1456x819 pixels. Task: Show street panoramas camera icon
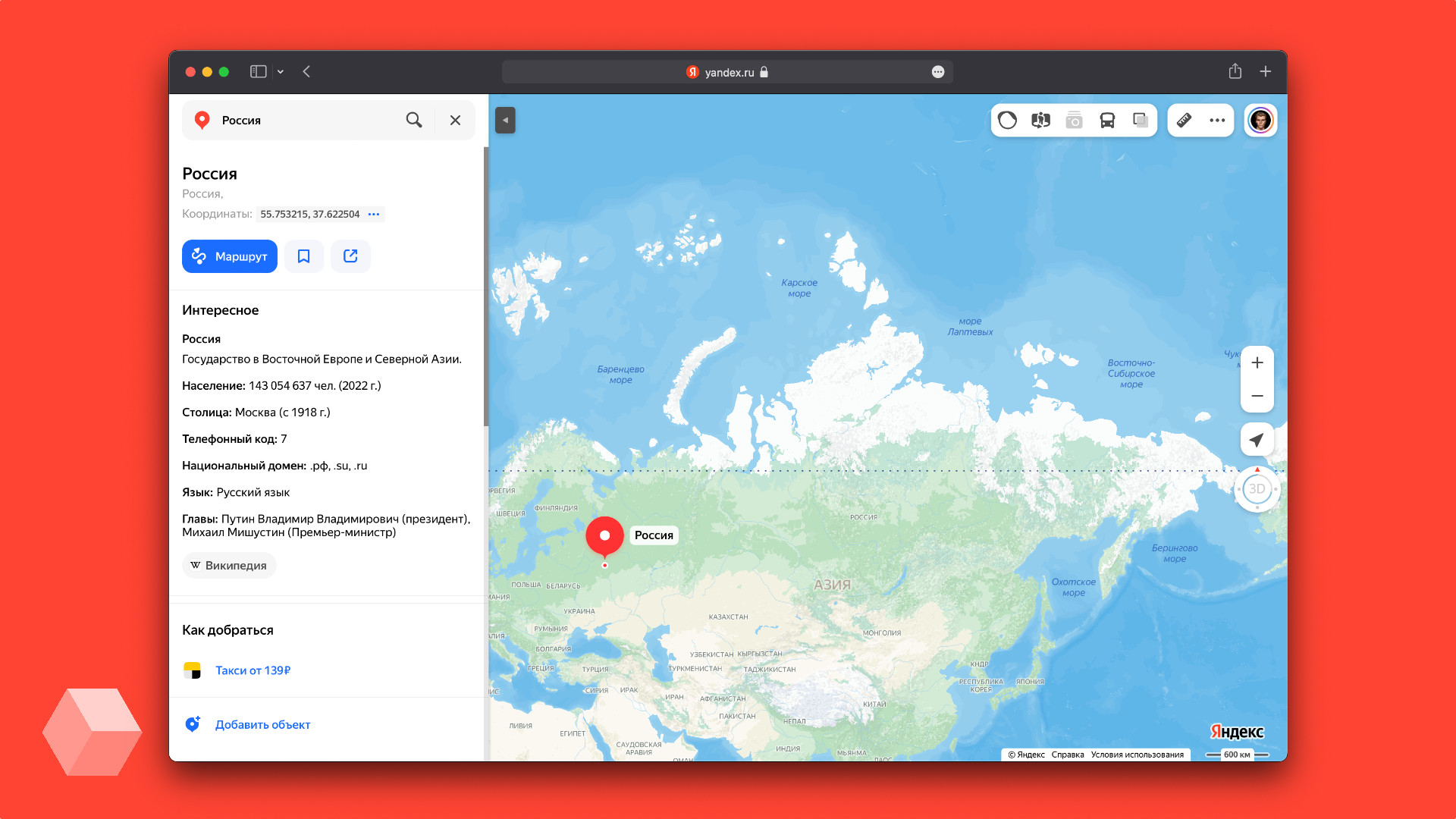tap(1074, 120)
